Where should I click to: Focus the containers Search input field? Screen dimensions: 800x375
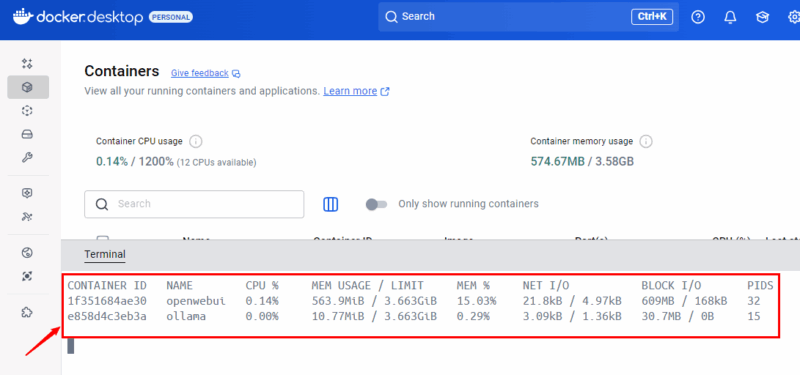[194, 204]
